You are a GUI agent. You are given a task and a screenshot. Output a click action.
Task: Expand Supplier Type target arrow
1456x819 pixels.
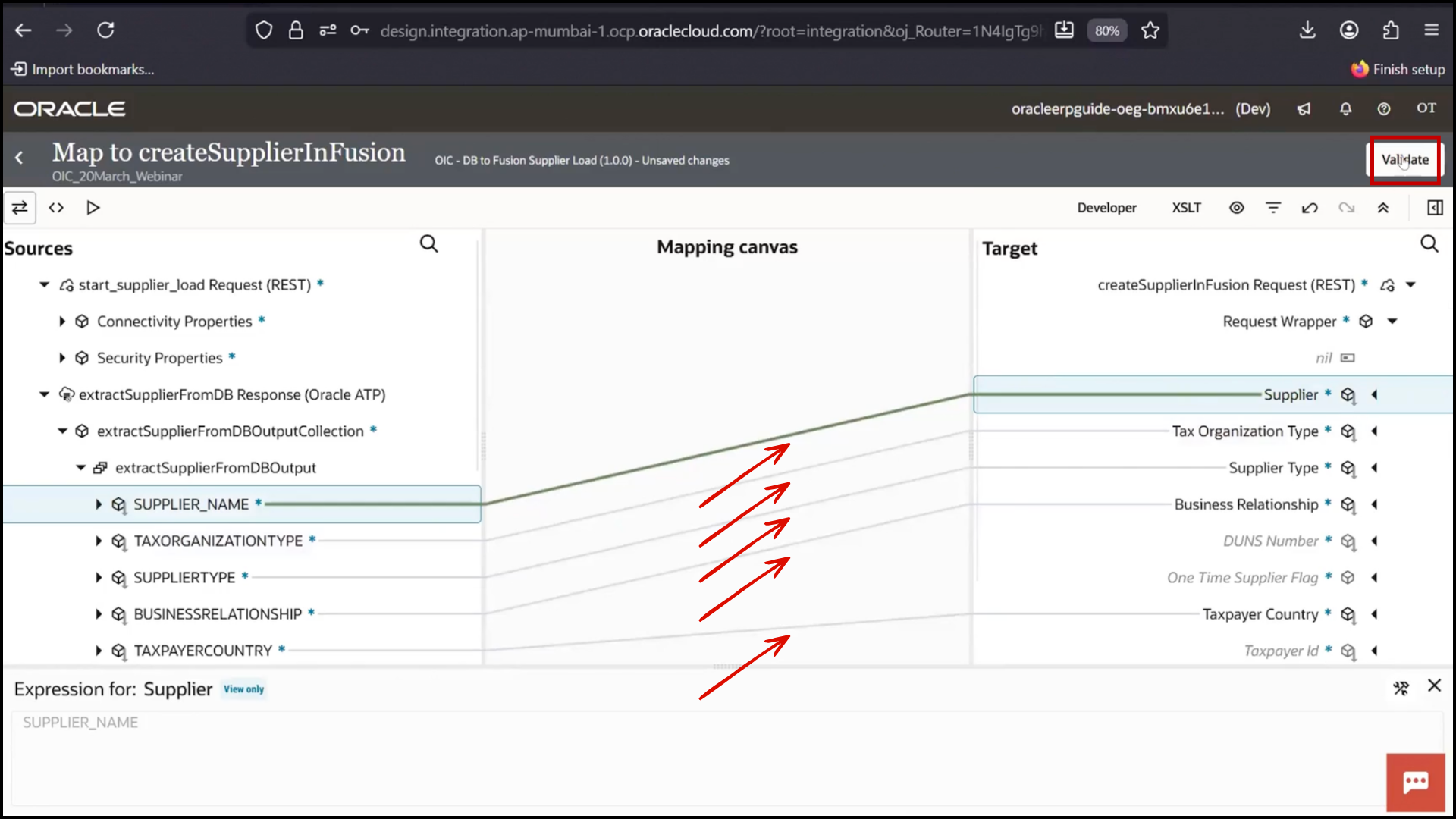pos(1374,468)
